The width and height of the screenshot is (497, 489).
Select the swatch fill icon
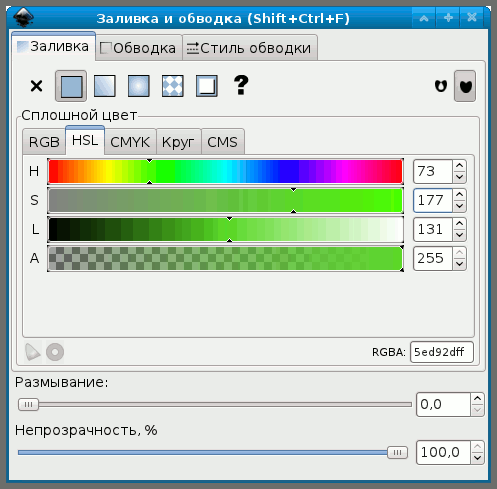click(x=207, y=86)
